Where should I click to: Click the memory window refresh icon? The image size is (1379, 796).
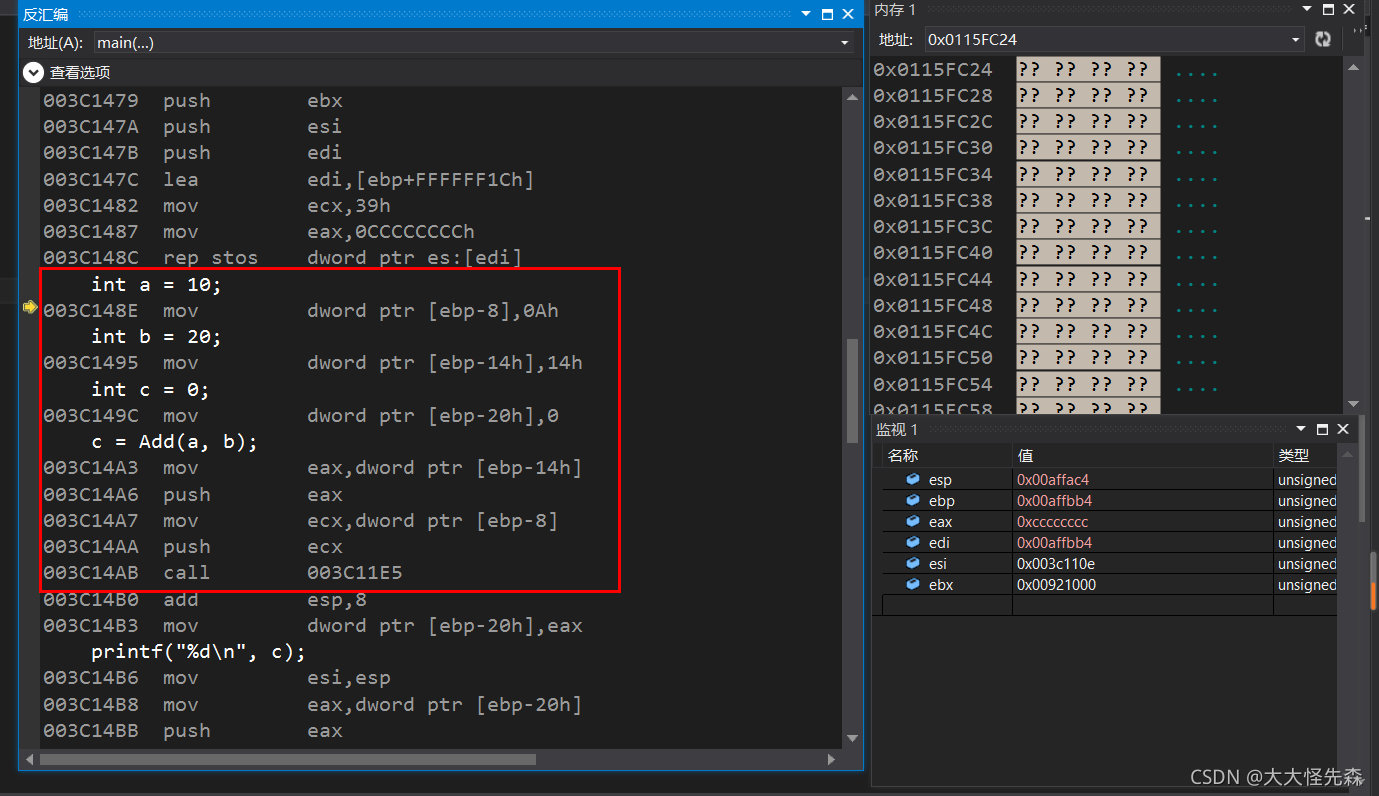click(x=1323, y=40)
